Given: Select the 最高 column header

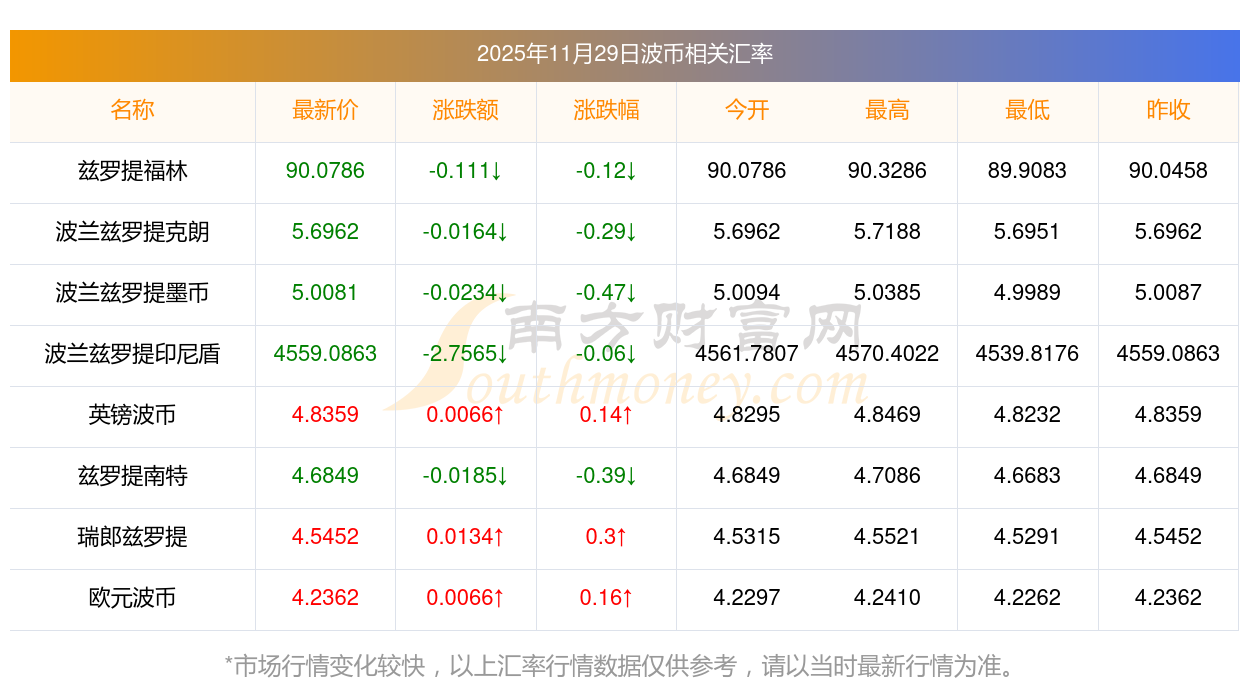Looking at the screenshot, I should tap(887, 110).
